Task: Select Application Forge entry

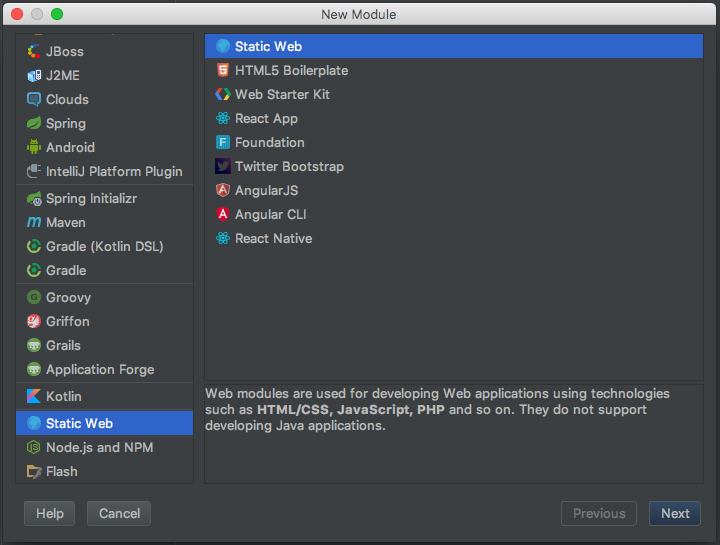Action: pyautogui.click(x=105, y=369)
